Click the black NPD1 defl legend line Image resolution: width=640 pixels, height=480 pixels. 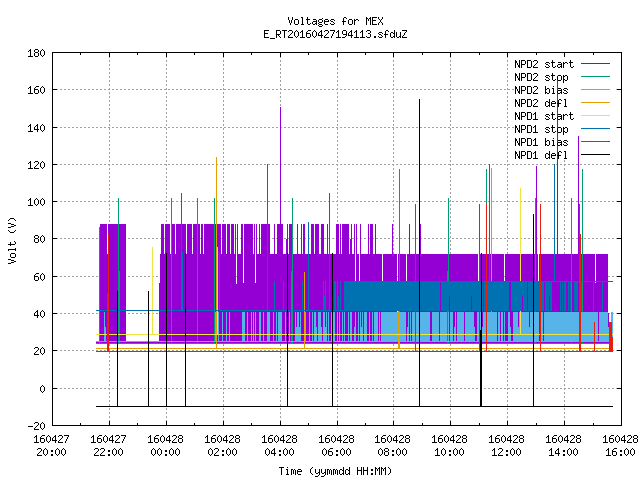point(595,155)
